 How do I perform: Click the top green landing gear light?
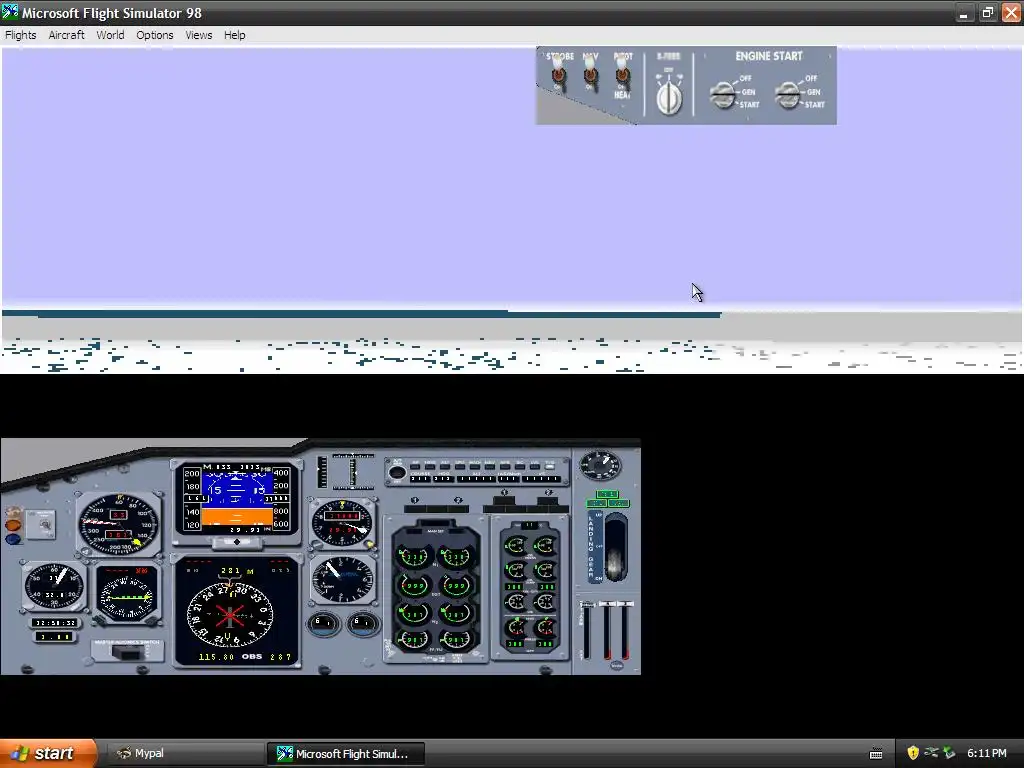[x=607, y=494]
